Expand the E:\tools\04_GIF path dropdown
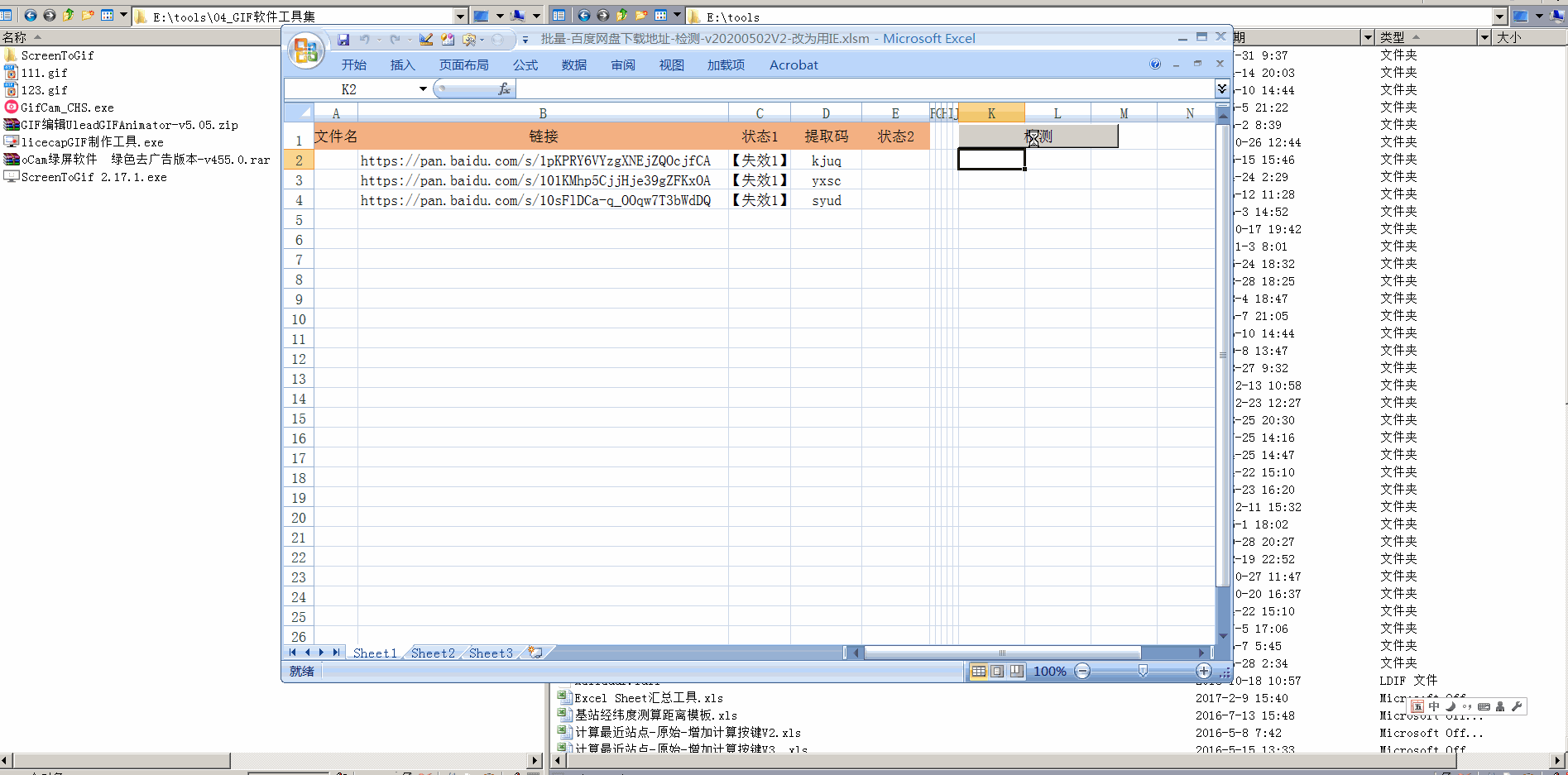This screenshot has width=1568, height=775. (x=460, y=16)
